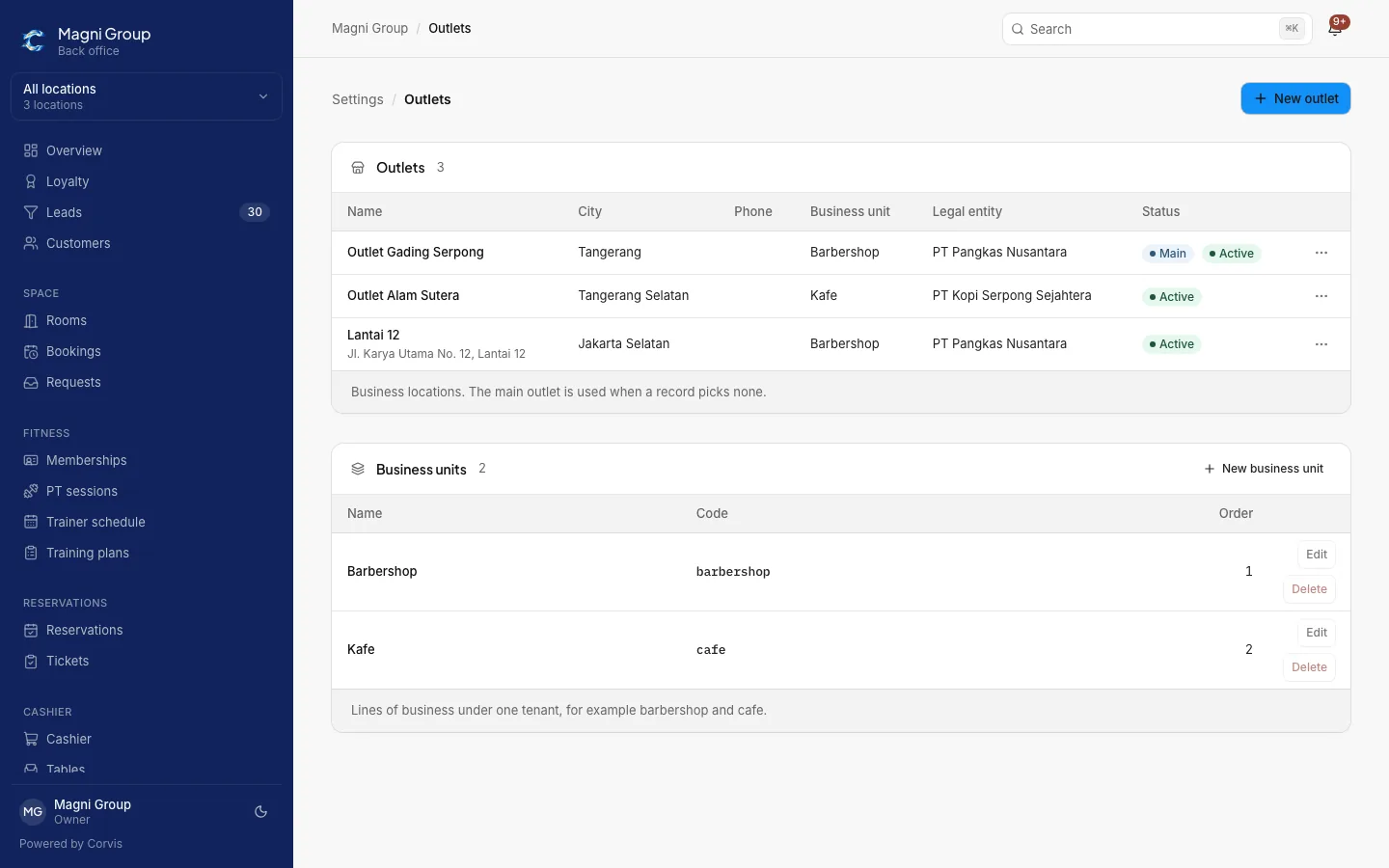Toggle dark mode with the moon icon
1389x868 pixels.
[x=260, y=812]
